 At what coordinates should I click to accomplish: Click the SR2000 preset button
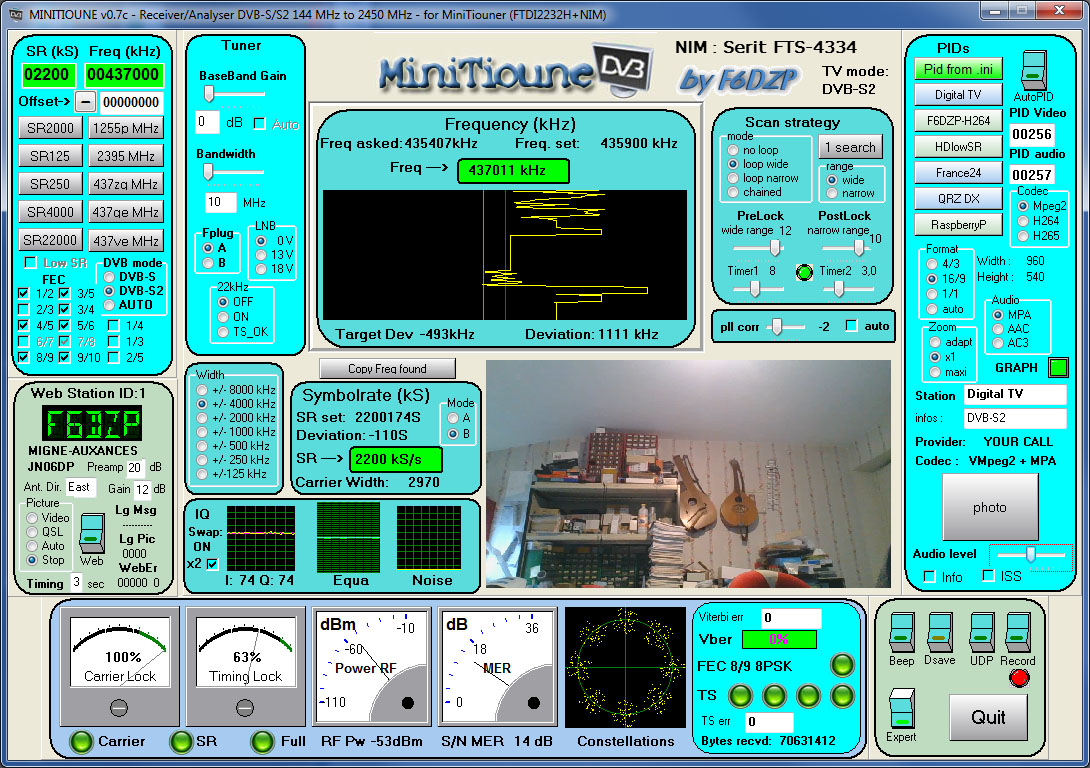pos(50,128)
